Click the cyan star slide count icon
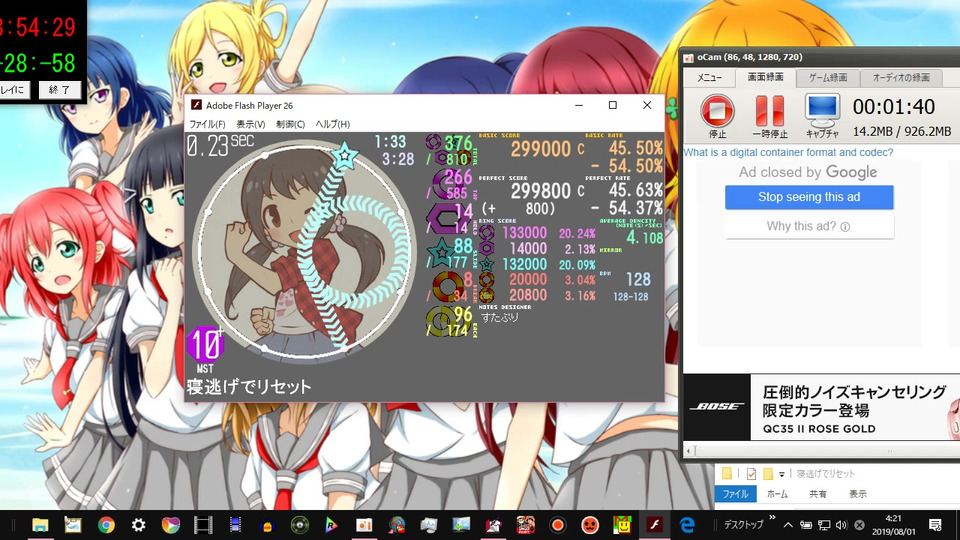960x540 pixels. coord(441,253)
